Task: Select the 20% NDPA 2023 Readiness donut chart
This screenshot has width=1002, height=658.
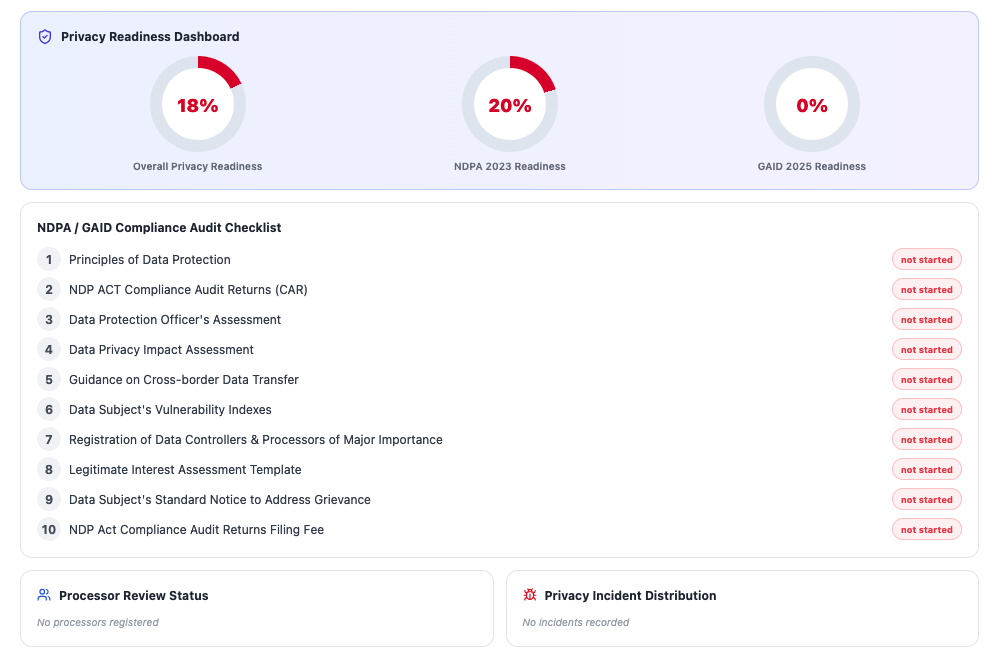Action: tap(510, 104)
